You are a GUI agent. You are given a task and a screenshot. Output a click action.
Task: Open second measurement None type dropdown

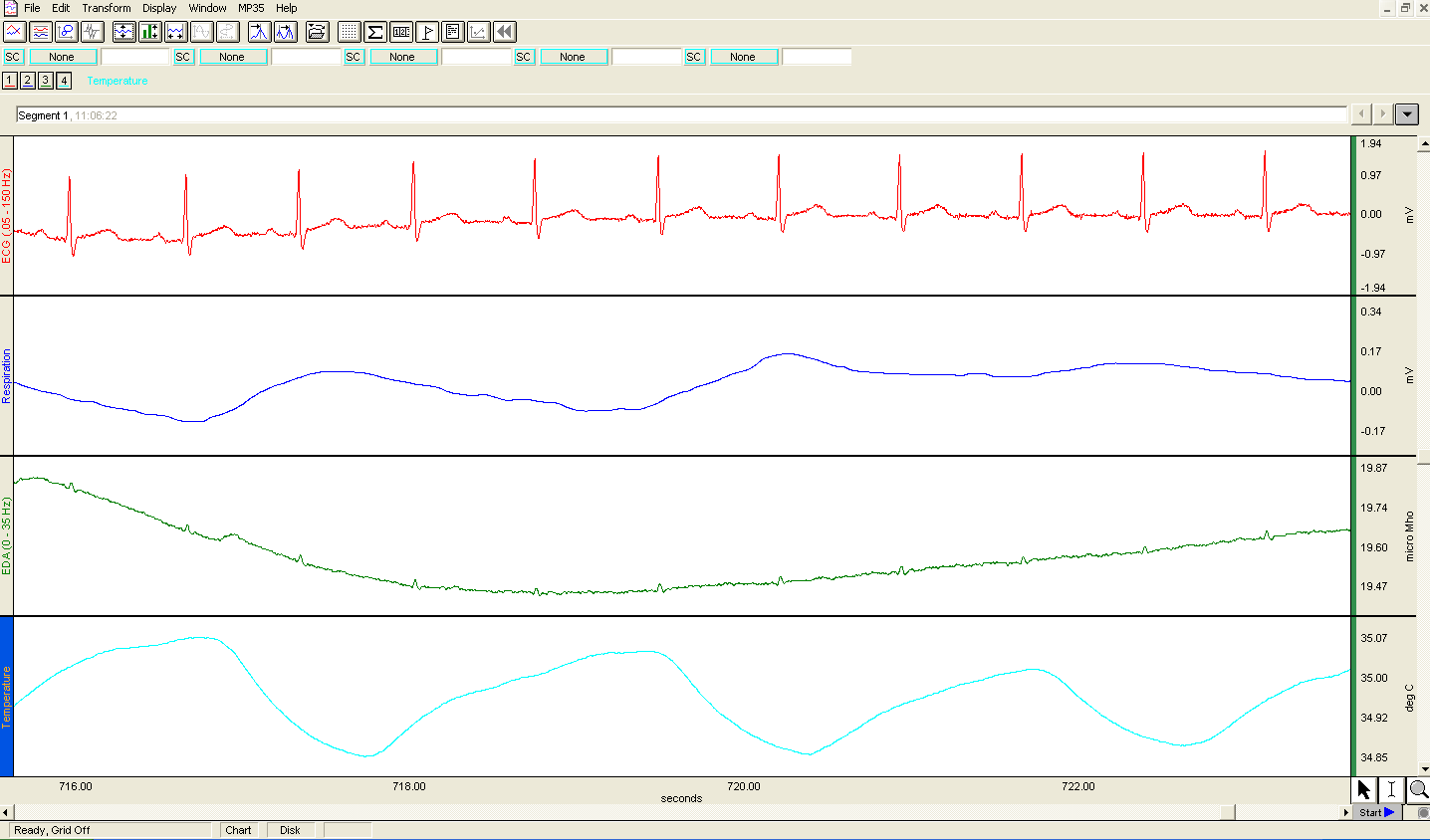[233, 57]
